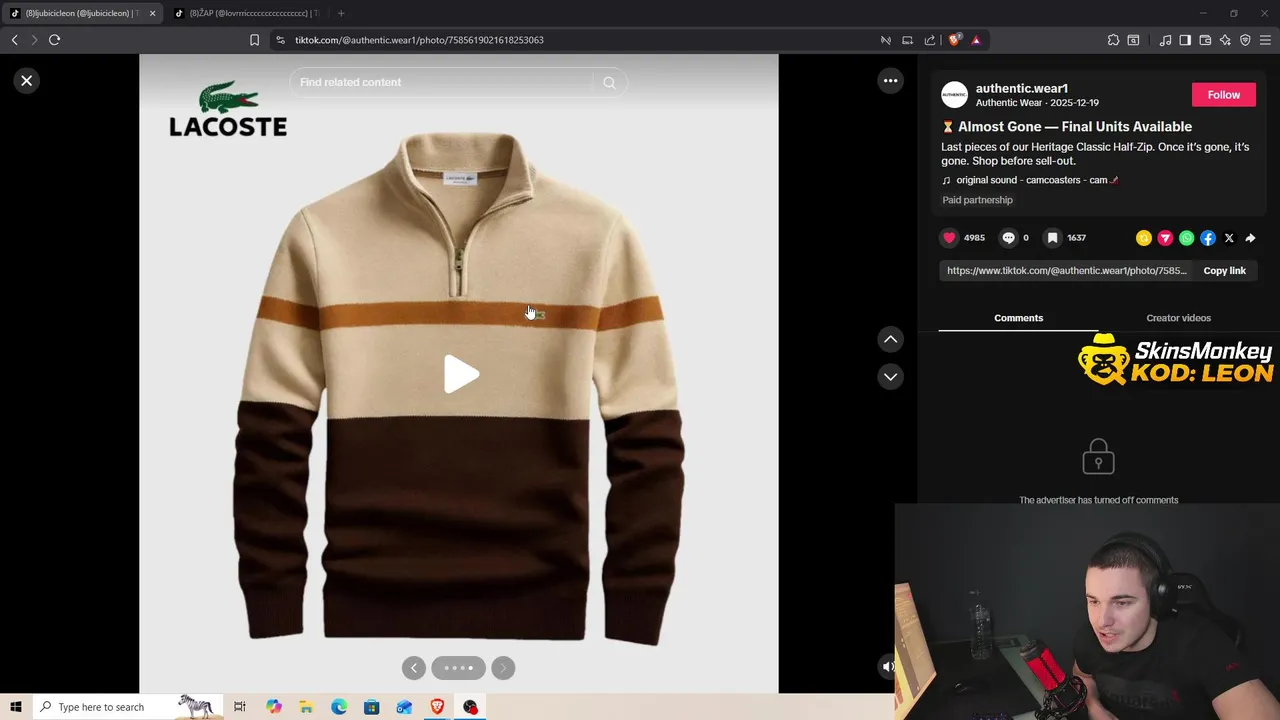Open original sound - camcoasters music link
1280x720 pixels.
click(1030, 180)
